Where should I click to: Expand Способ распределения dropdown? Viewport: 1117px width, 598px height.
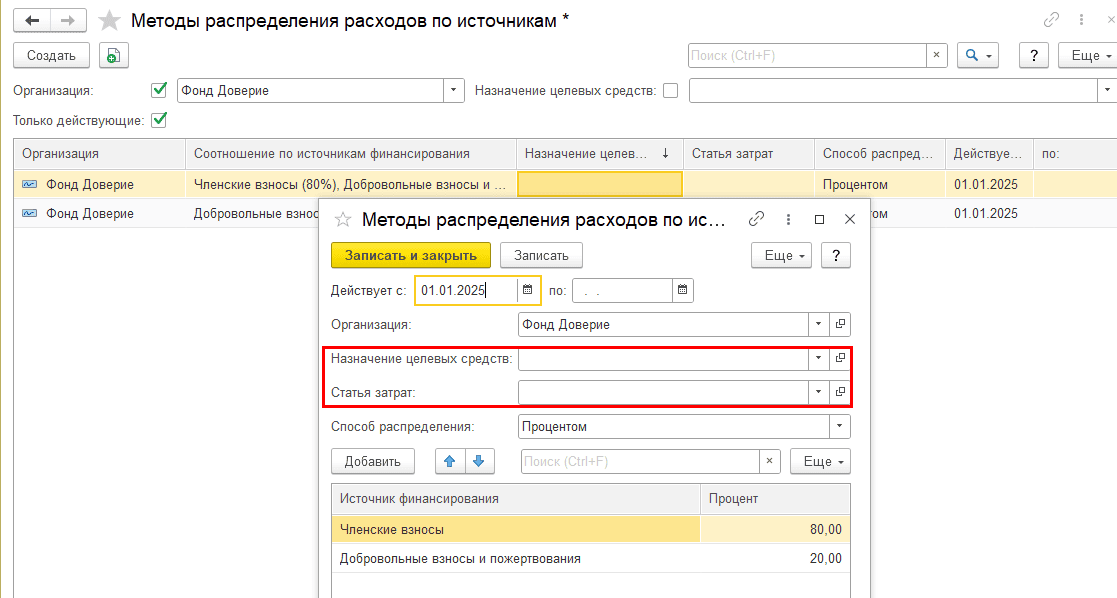click(838, 426)
